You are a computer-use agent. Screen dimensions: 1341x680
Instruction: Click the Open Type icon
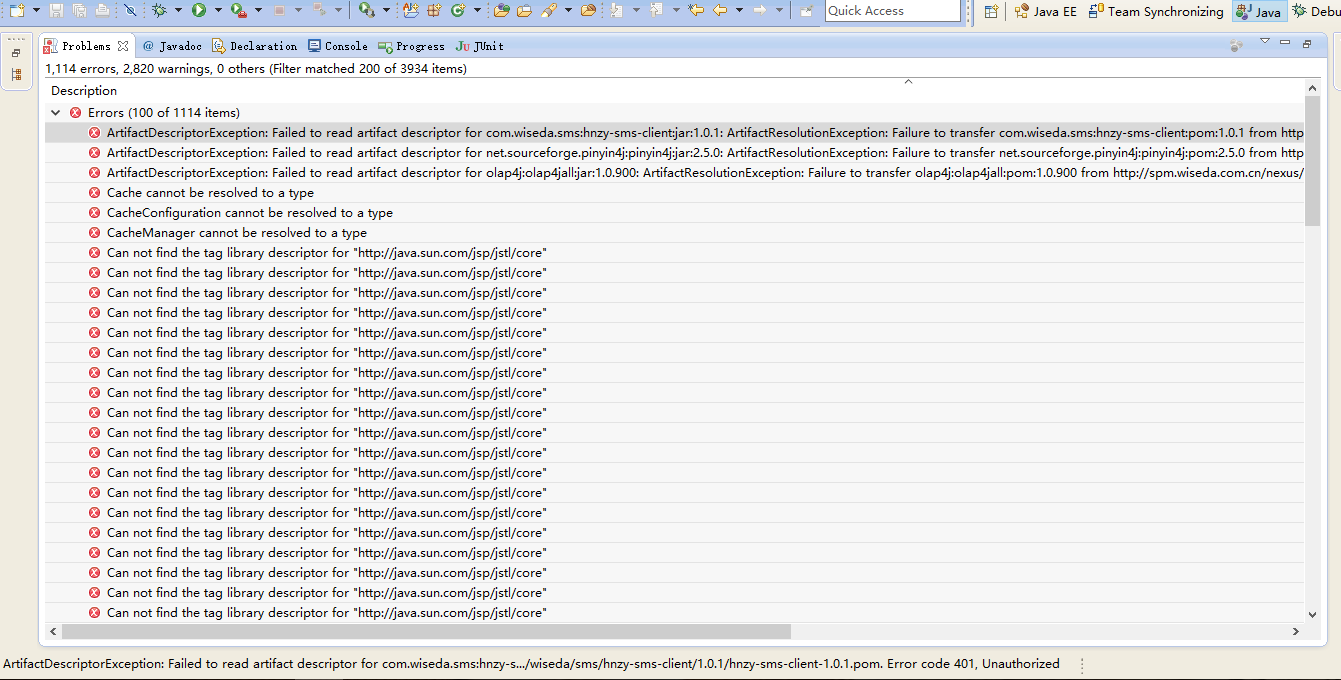click(501, 10)
